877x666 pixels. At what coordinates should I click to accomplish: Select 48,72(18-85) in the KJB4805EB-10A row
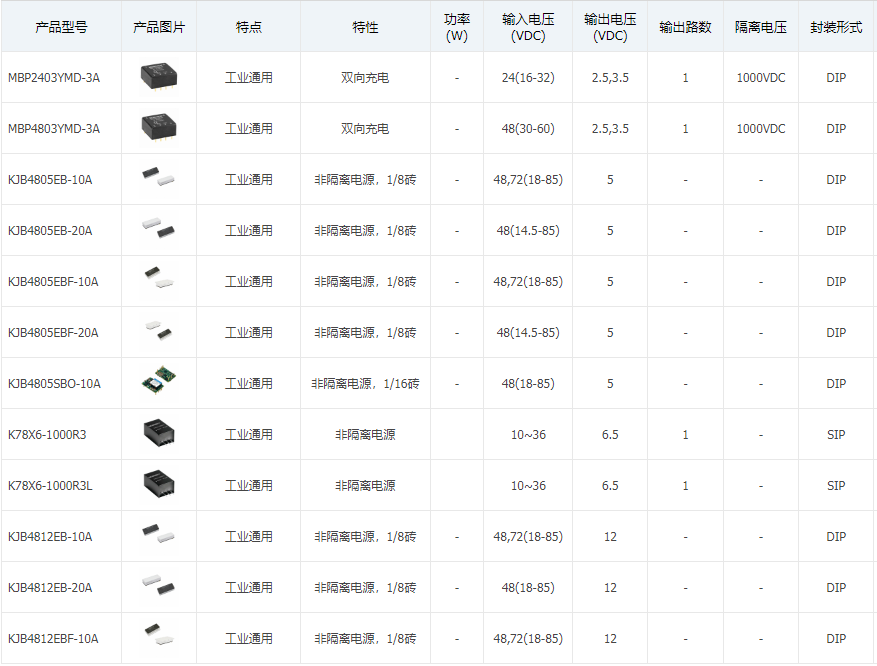click(528, 180)
